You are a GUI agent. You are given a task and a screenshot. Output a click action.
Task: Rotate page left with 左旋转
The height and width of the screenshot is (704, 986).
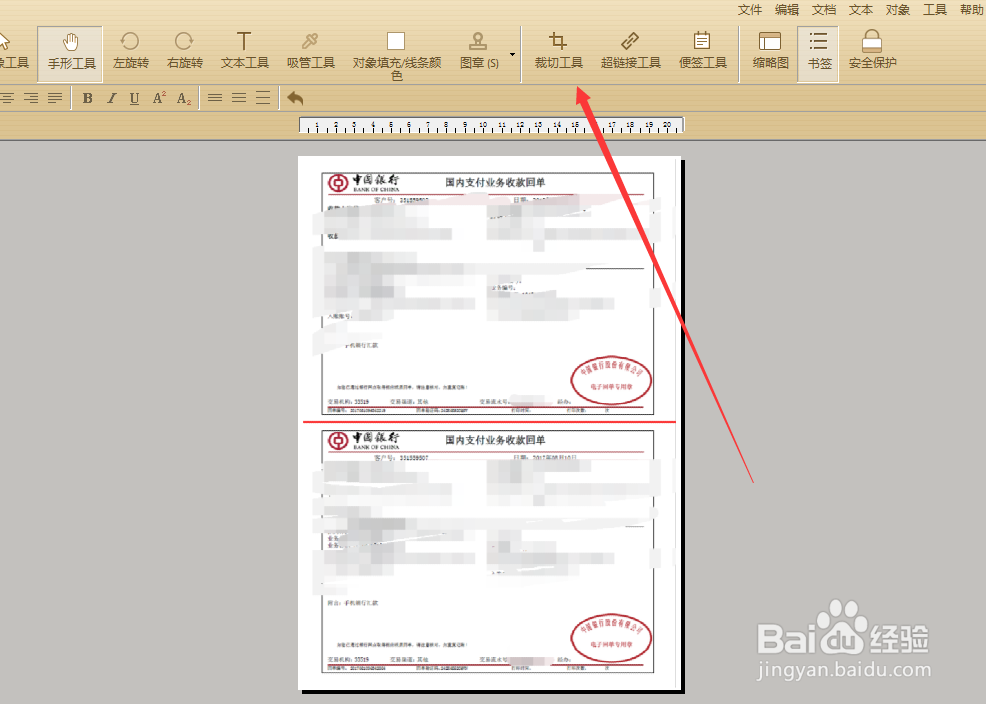point(130,52)
